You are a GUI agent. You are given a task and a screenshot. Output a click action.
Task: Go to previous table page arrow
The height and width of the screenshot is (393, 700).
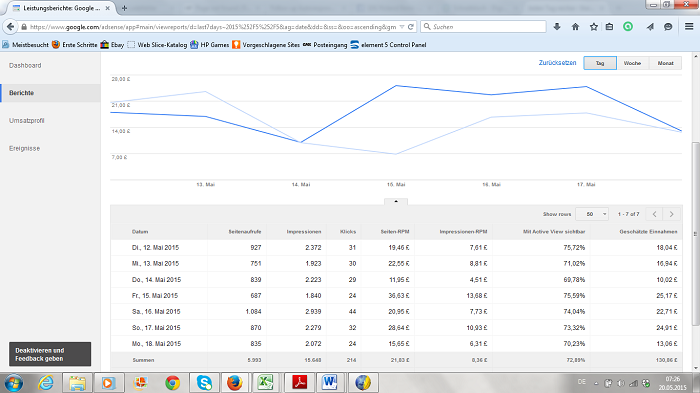coord(654,214)
